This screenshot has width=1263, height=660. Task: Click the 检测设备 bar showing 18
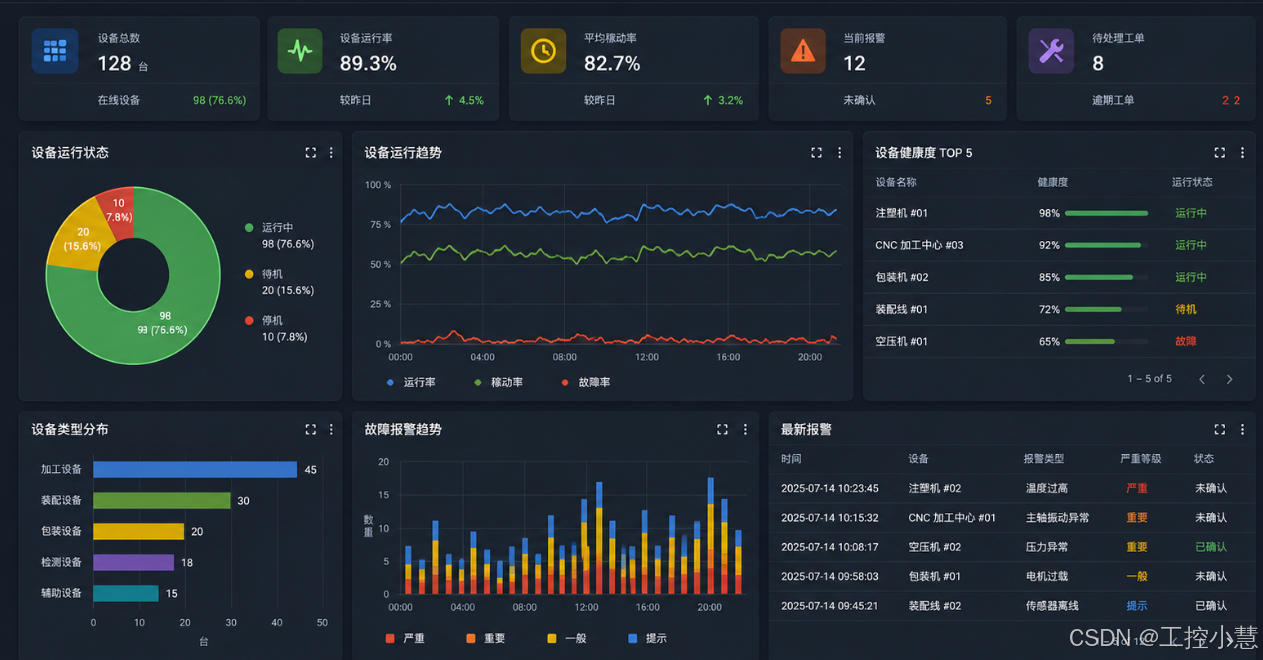coord(133,562)
